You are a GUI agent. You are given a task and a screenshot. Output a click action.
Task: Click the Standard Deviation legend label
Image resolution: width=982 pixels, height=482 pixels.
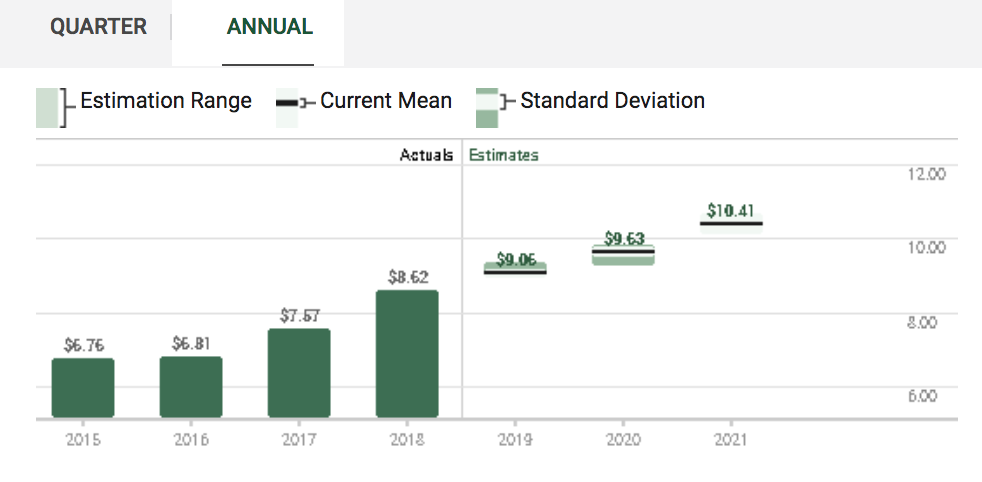612,101
